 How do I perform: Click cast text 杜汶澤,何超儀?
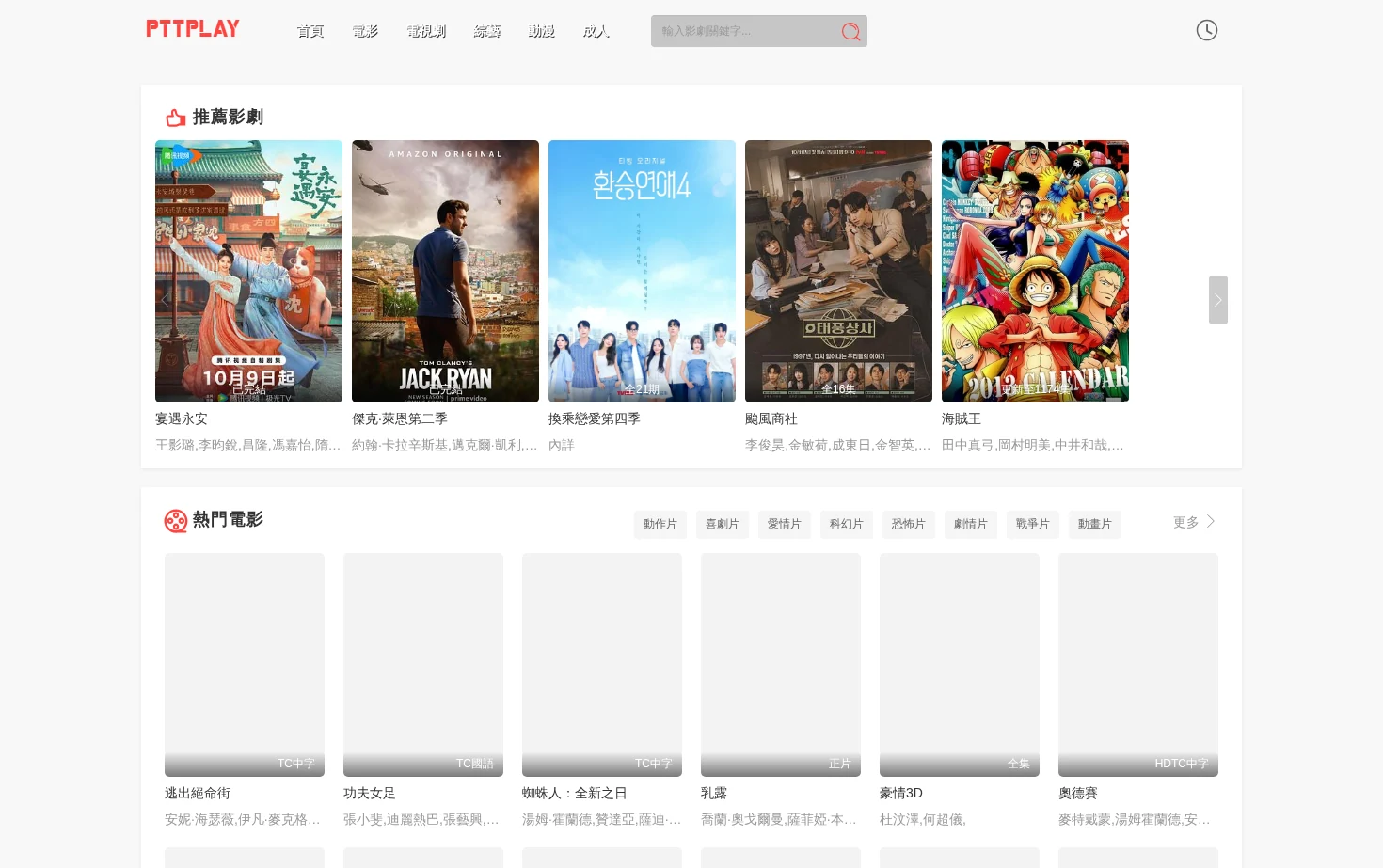click(x=923, y=819)
